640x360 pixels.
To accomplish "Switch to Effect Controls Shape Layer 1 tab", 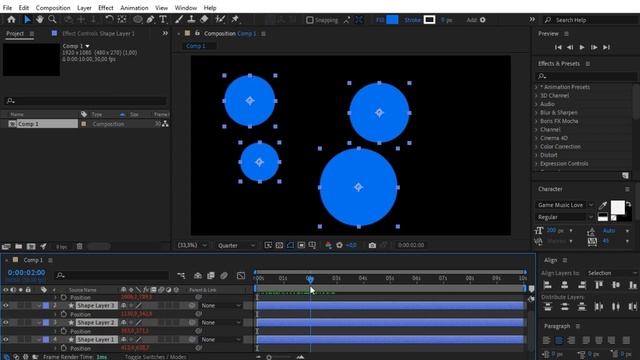I will [98, 33].
